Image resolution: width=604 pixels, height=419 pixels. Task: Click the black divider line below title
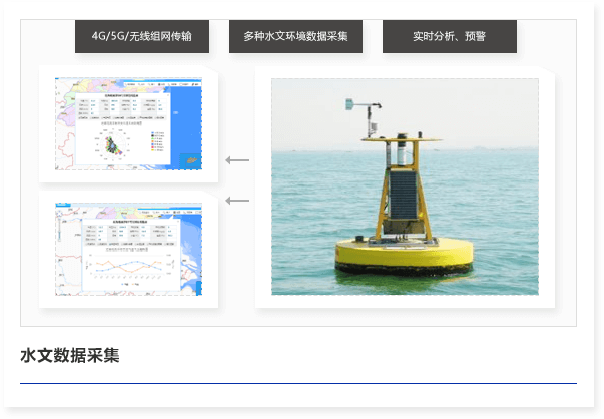click(x=298, y=383)
